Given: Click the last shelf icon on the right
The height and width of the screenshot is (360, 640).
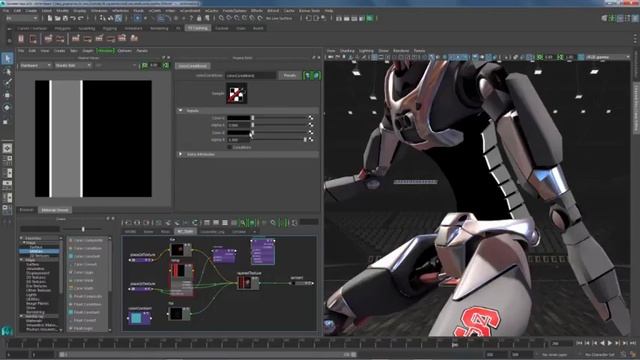Looking at the screenshot, I should (x=134, y=38).
